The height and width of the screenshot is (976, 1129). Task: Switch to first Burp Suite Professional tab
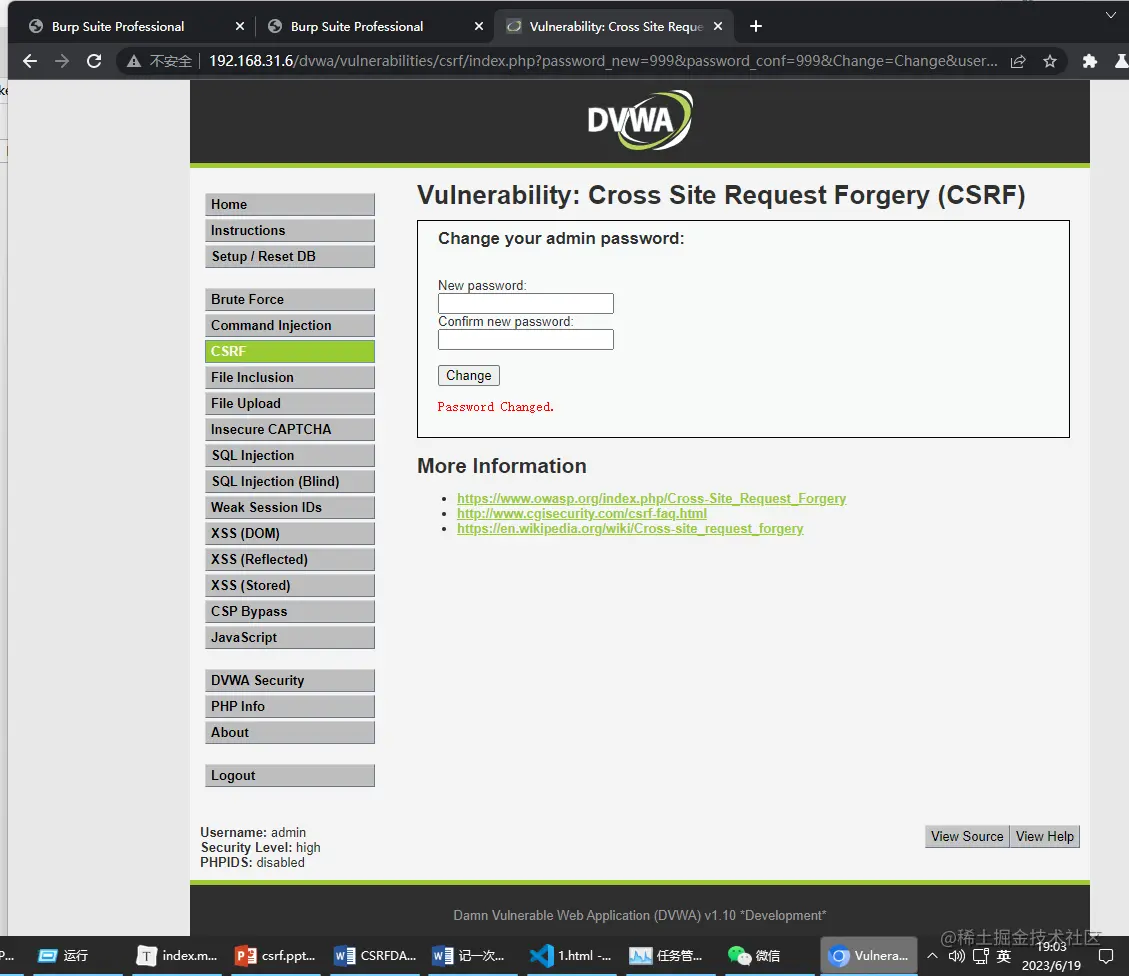click(136, 27)
